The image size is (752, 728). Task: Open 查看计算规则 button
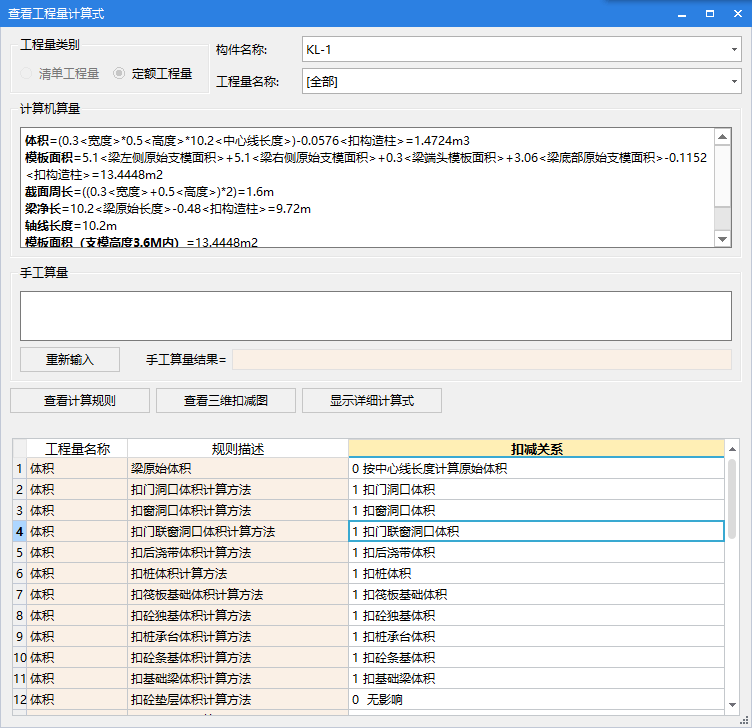pyautogui.click(x=80, y=401)
